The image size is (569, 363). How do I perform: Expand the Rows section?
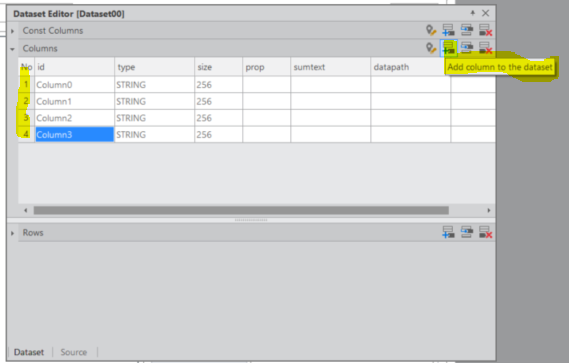click(x=12, y=233)
